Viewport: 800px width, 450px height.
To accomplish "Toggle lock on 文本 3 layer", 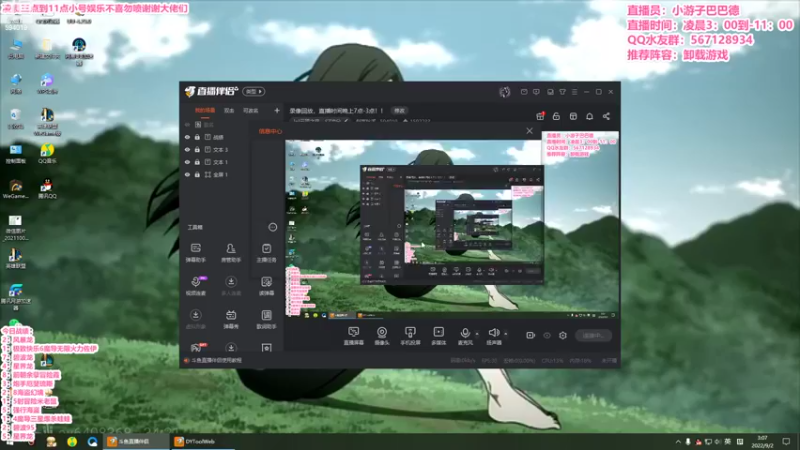I will click(x=197, y=149).
